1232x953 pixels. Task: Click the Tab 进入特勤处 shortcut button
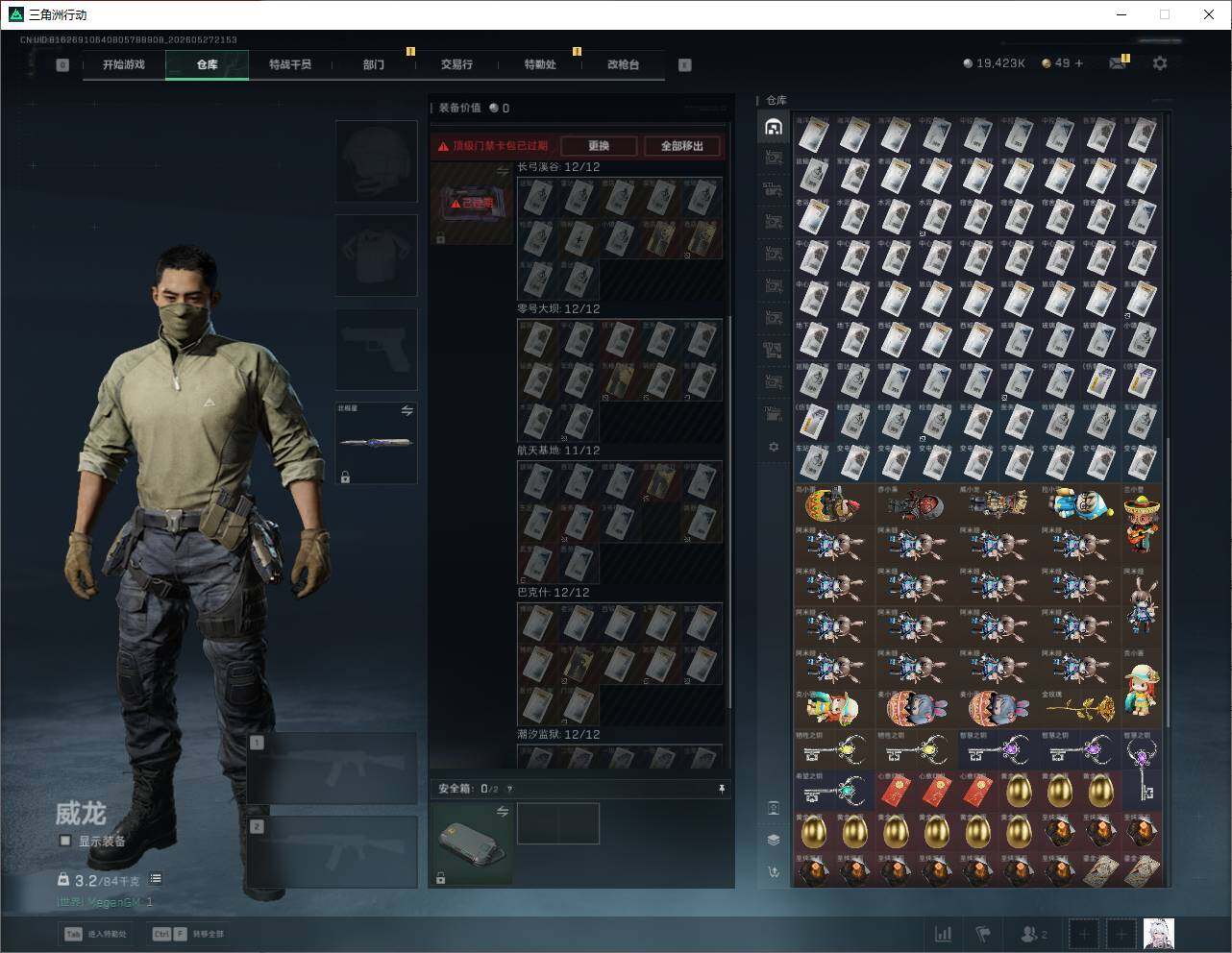(95, 934)
